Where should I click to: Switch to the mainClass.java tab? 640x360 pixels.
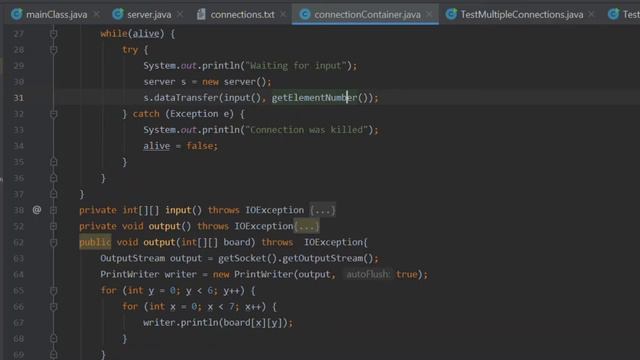pyautogui.click(x=56, y=15)
